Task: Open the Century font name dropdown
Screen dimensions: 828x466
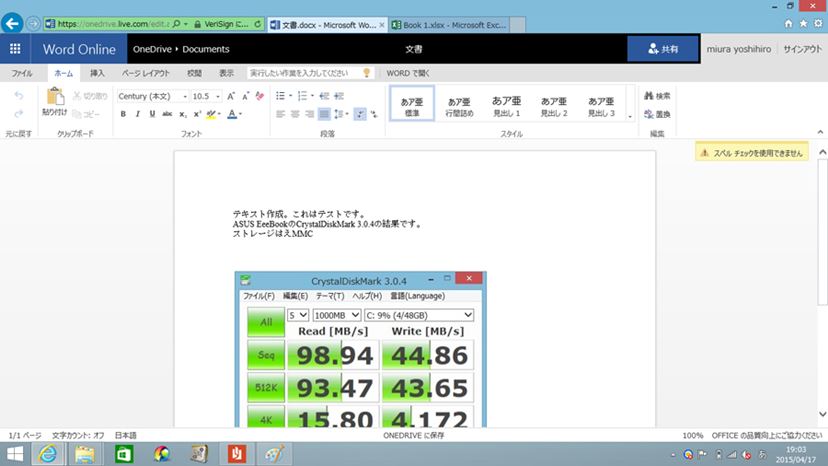Action: click(185, 97)
